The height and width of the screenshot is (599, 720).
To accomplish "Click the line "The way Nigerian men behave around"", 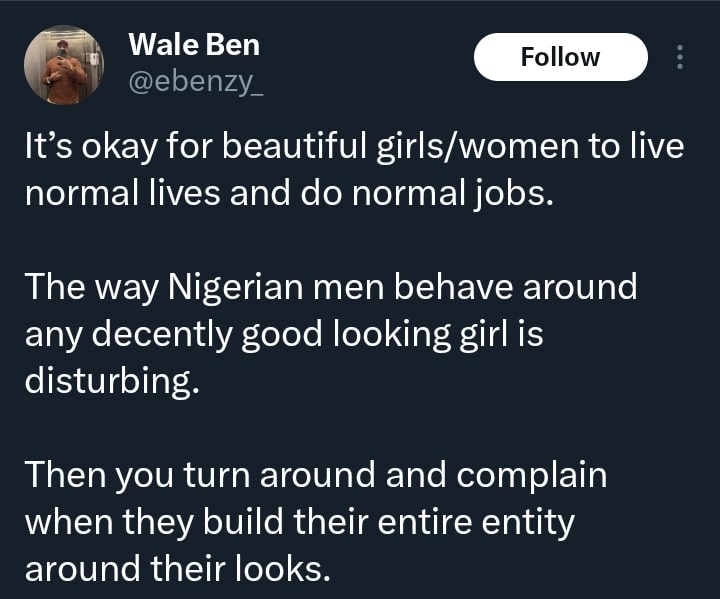I will [330, 287].
